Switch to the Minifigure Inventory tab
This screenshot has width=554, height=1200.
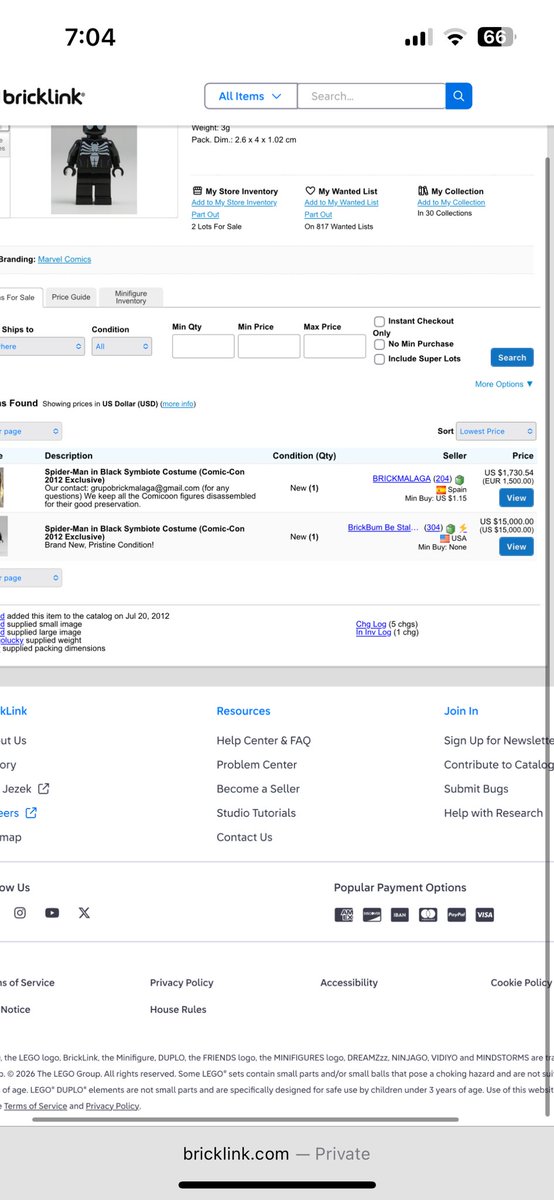coord(131,297)
